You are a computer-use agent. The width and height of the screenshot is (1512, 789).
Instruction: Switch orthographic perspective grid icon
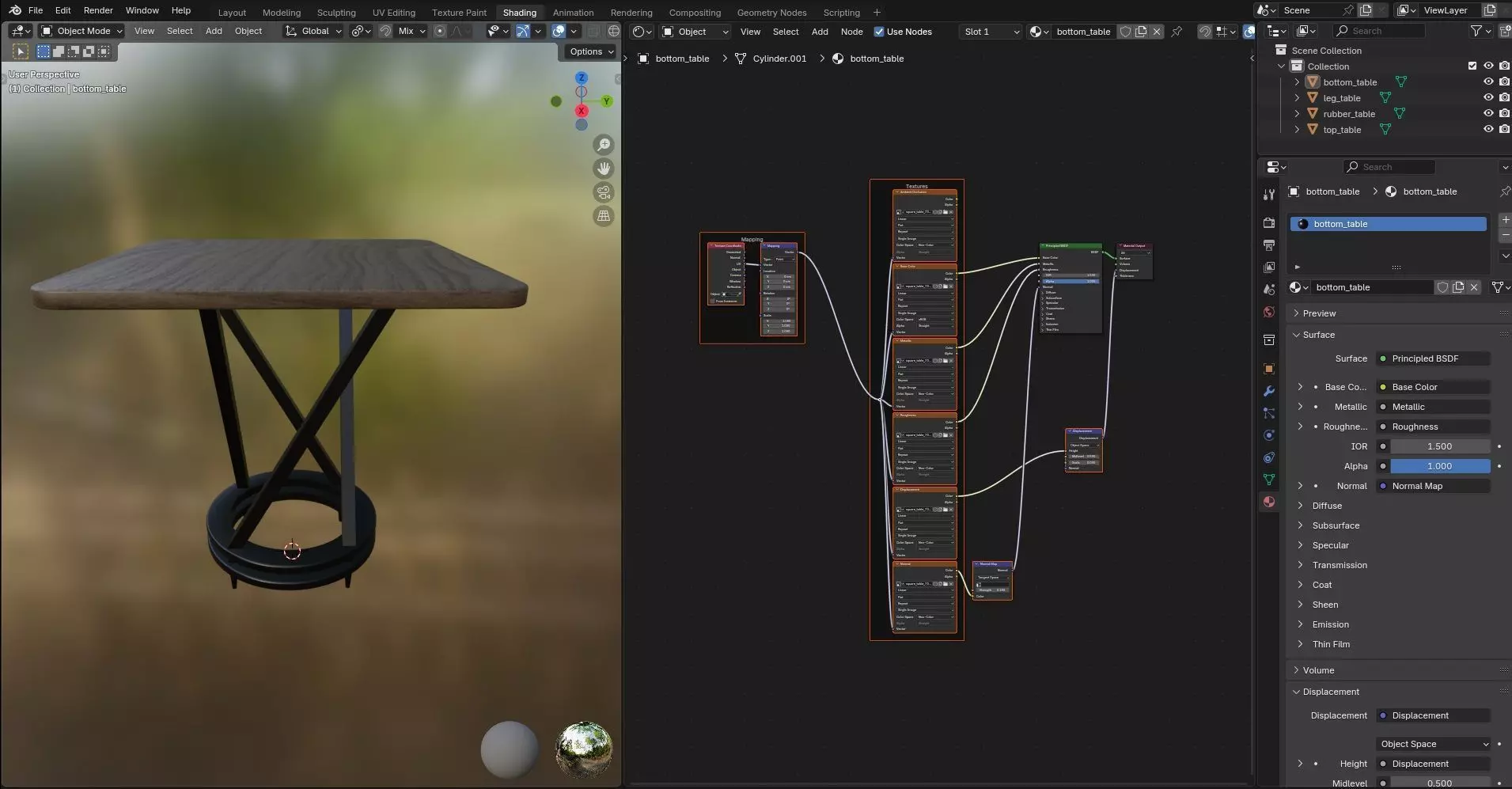(x=604, y=216)
